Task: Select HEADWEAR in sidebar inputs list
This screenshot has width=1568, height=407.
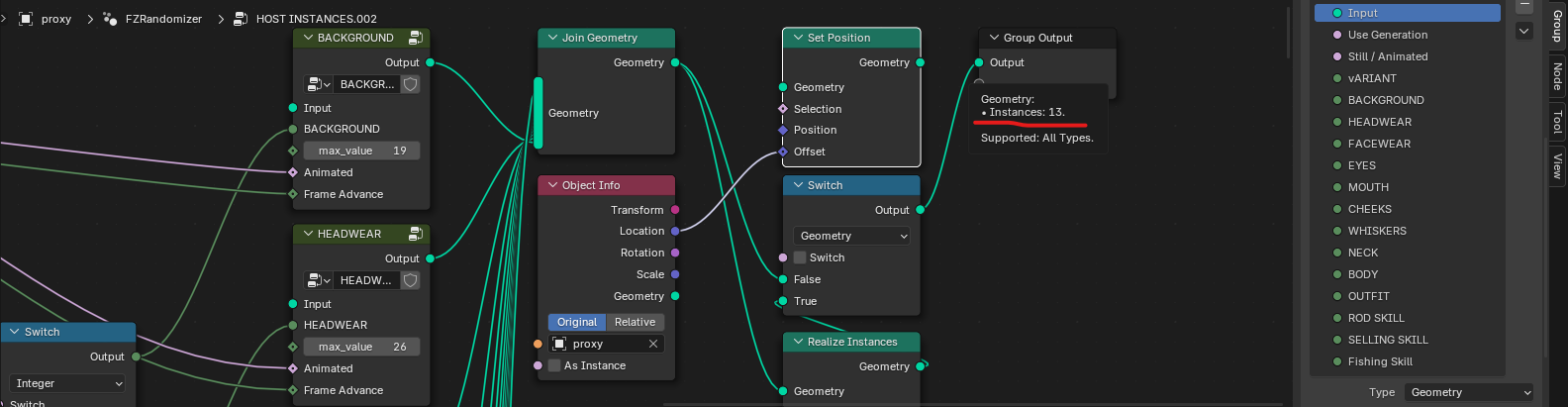Action: (1407, 122)
